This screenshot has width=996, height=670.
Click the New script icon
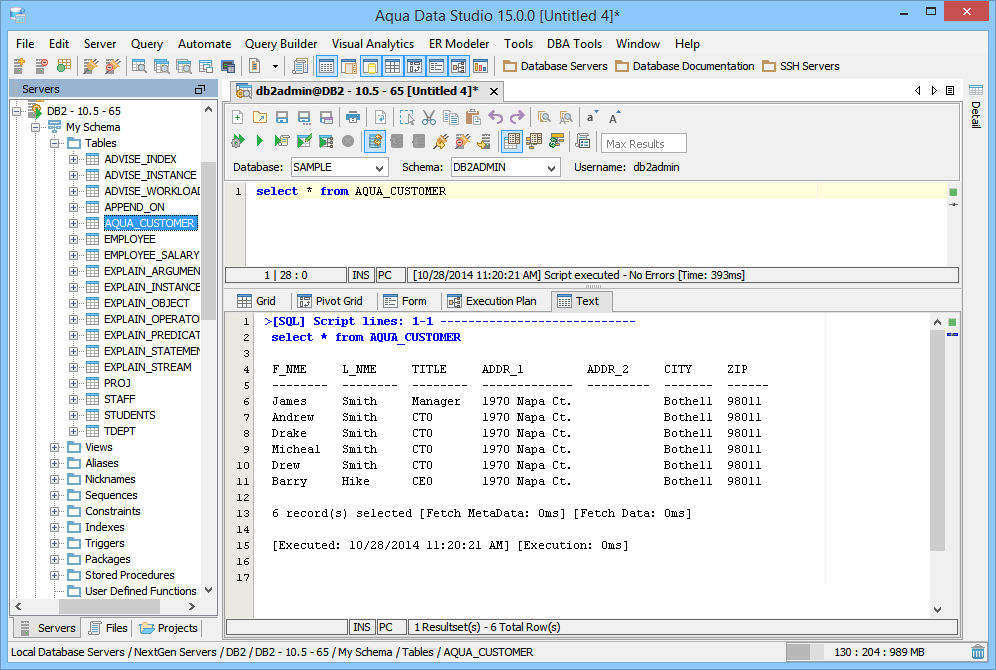click(238, 117)
